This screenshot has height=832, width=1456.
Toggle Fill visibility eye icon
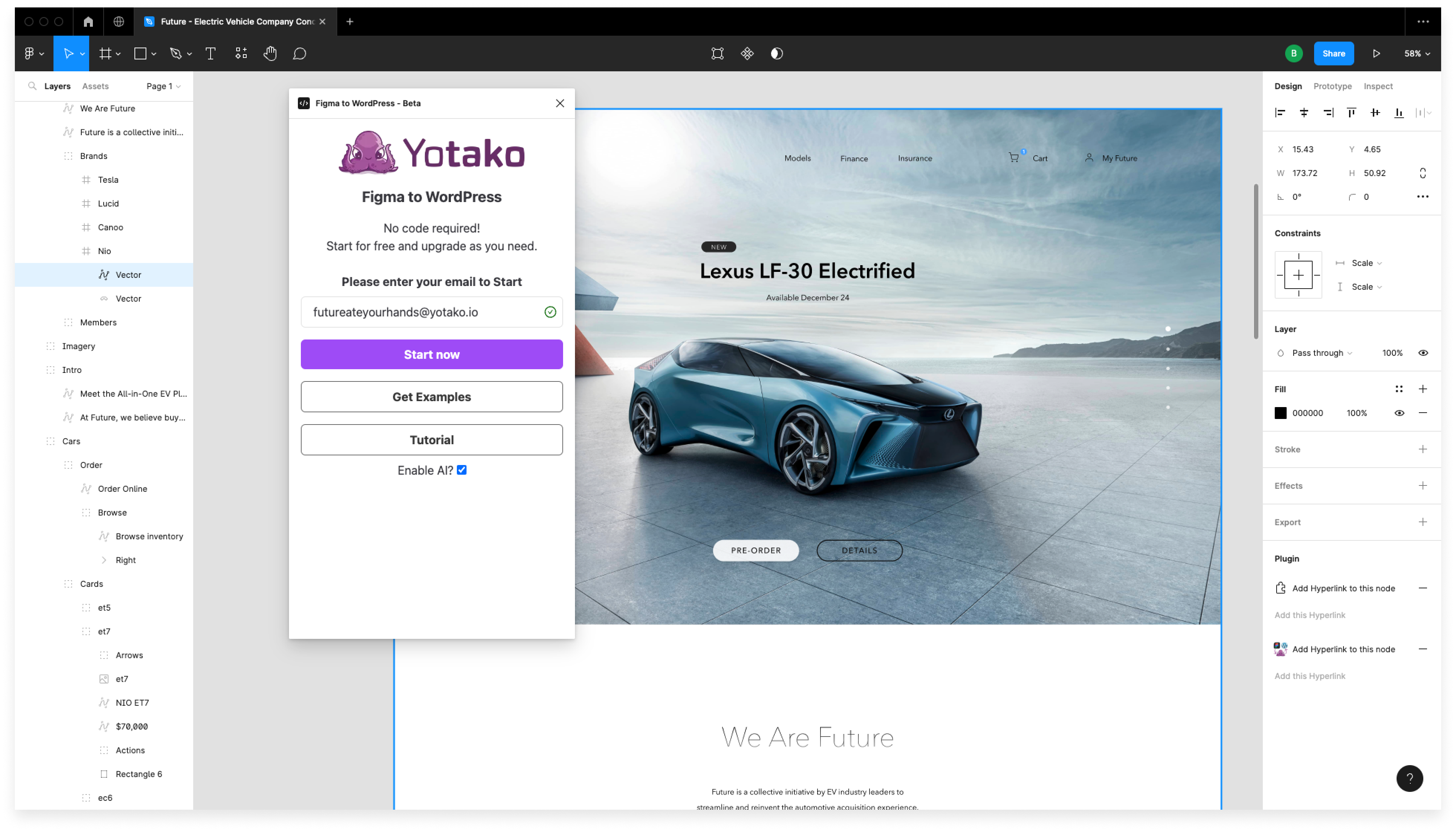(1400, 413)
